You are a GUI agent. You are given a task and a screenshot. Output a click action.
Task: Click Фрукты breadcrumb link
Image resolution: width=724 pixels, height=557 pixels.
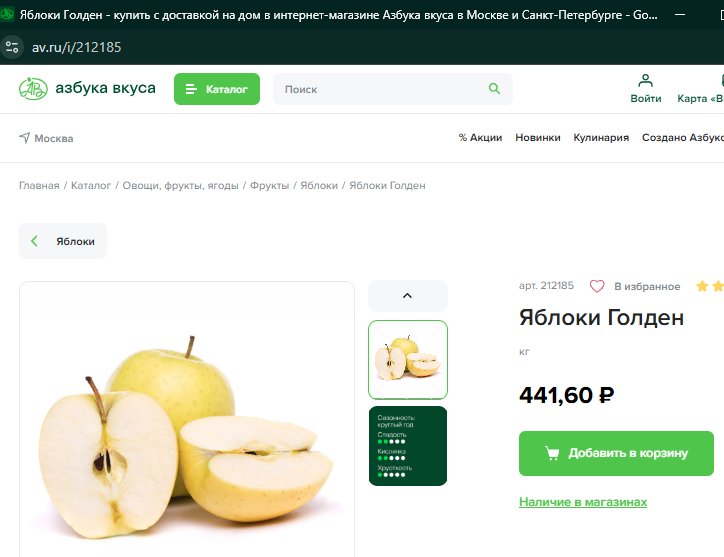[269, 186]
